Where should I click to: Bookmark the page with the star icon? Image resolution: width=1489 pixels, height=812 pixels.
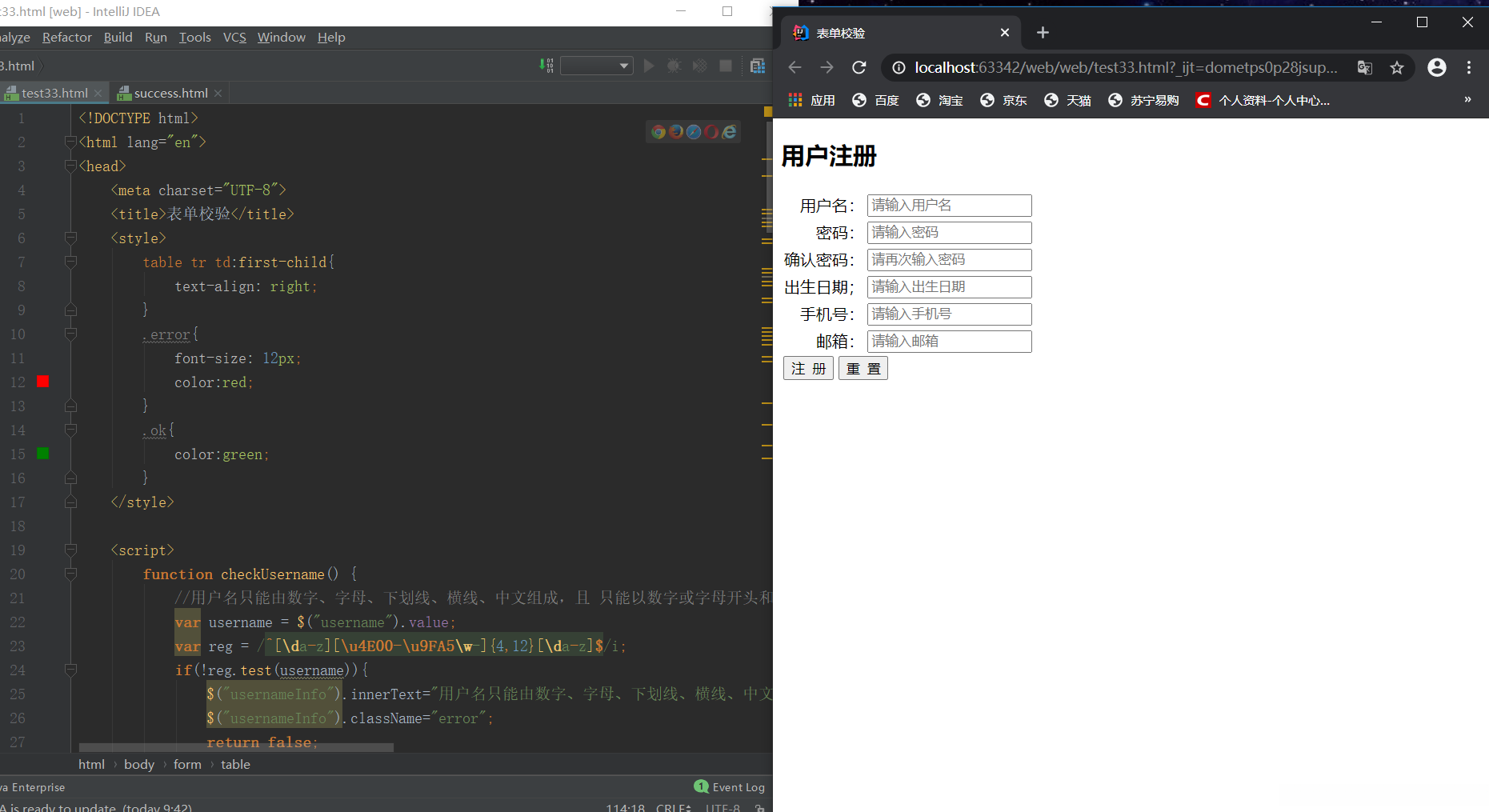(1398, 67)
